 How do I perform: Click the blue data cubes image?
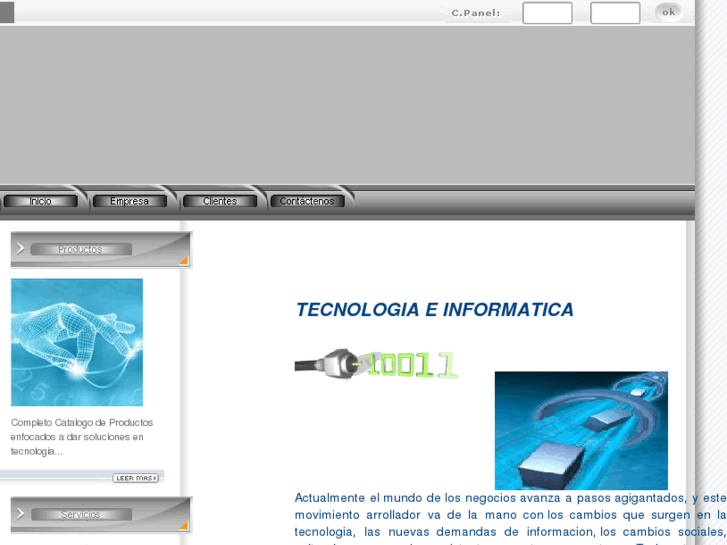point(581,430)
